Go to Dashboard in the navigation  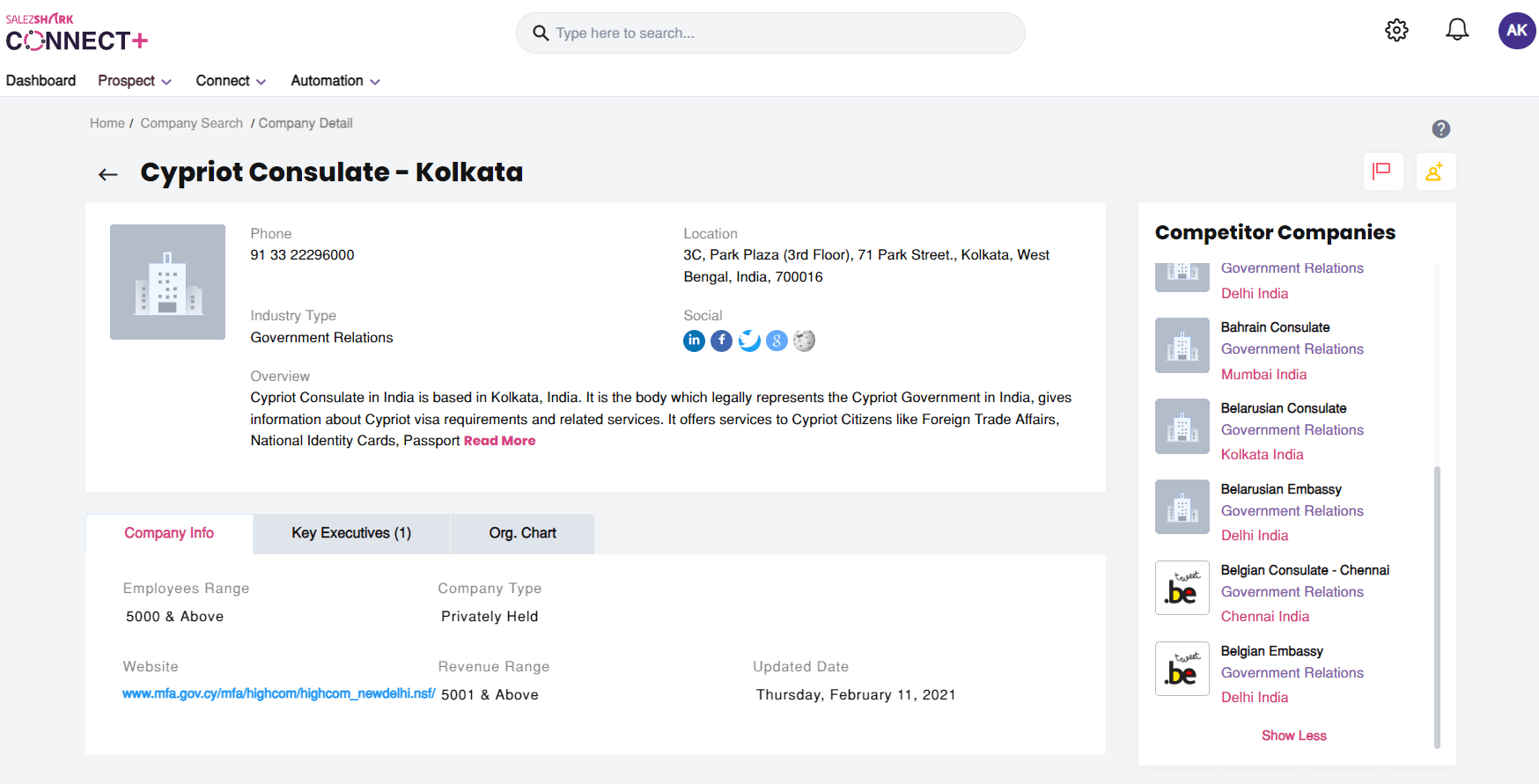(x=40, y=81)
